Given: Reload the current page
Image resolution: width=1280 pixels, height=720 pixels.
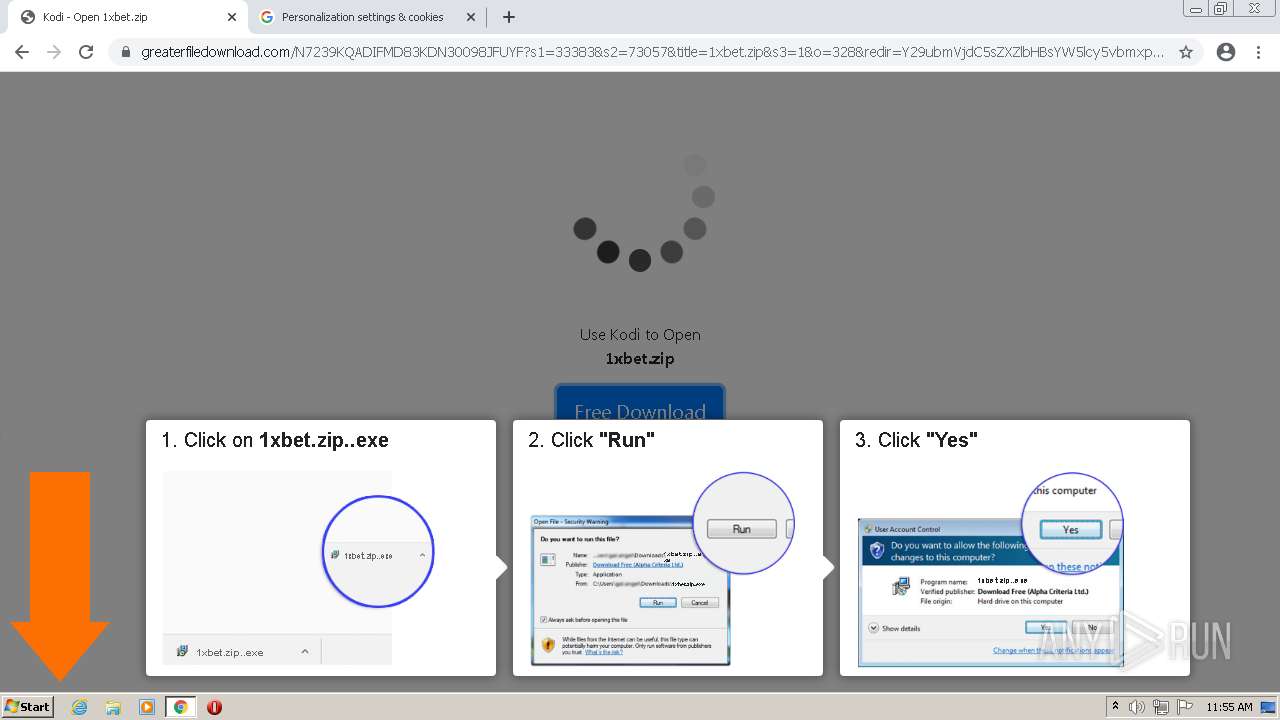Looking at the screenshot, I should tap(86, 52).
